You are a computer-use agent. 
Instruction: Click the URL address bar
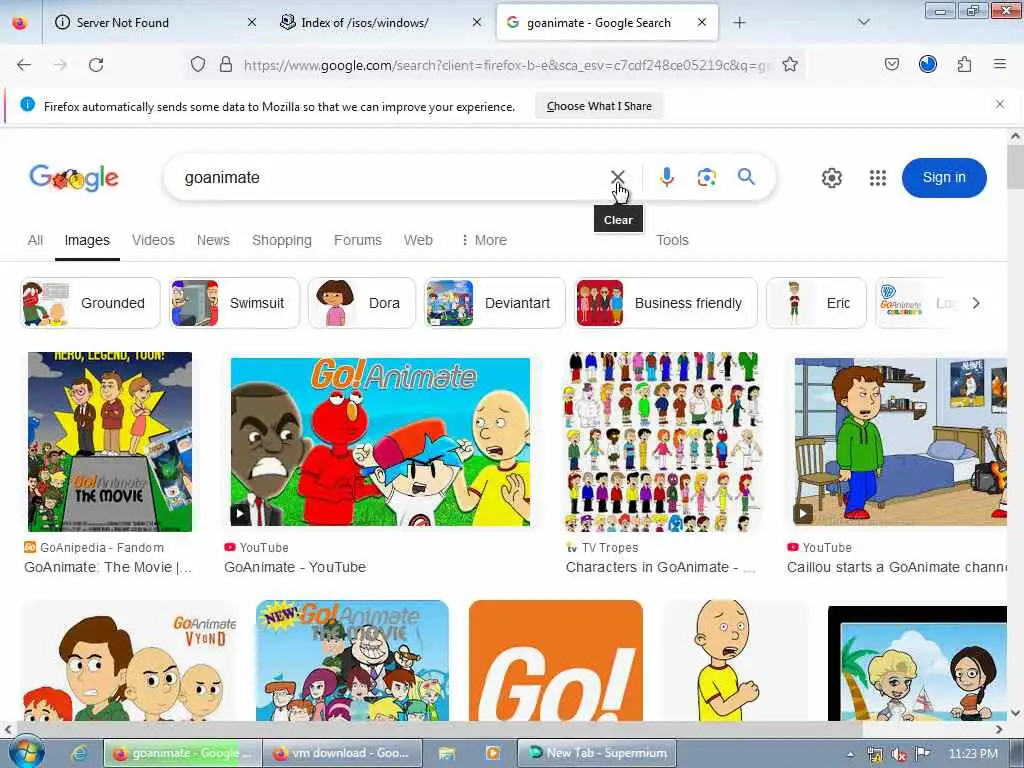[x=507, y=65]
